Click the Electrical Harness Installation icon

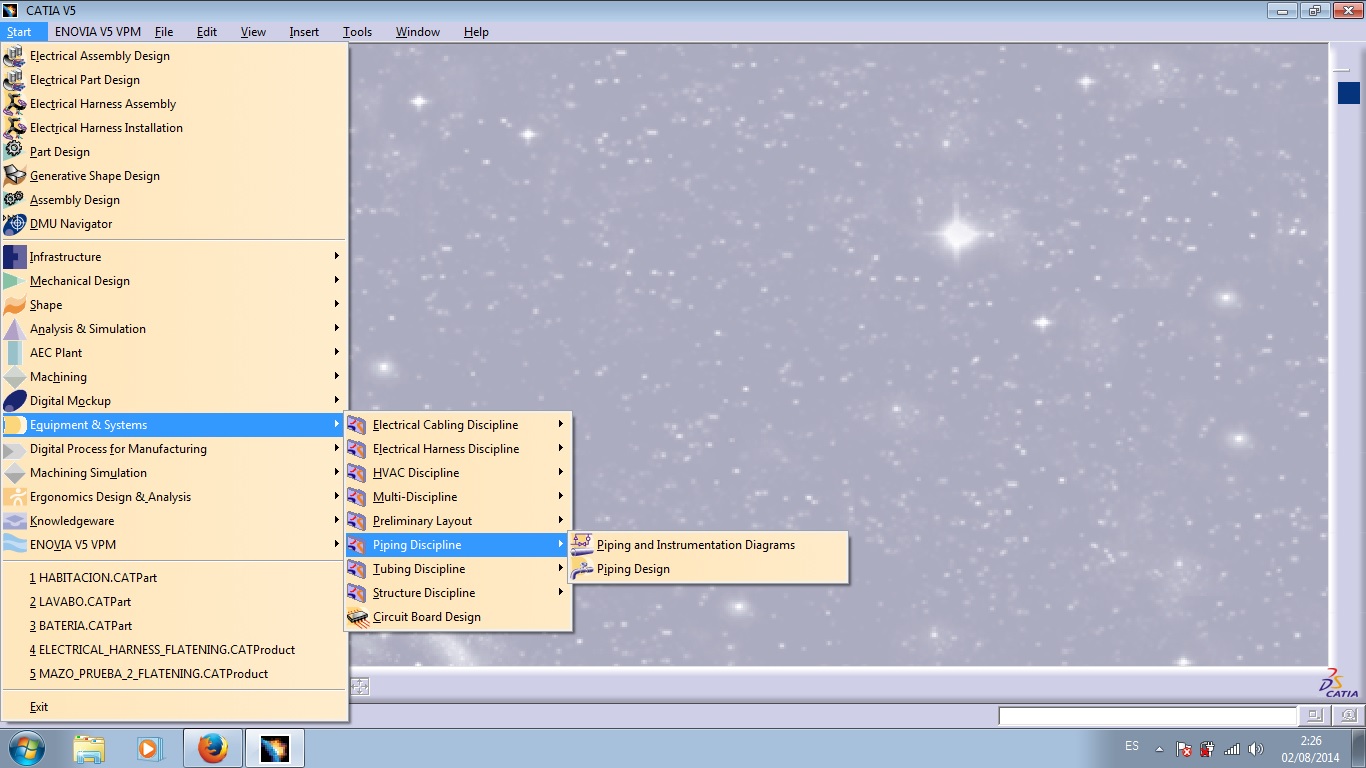click(14, 128)
